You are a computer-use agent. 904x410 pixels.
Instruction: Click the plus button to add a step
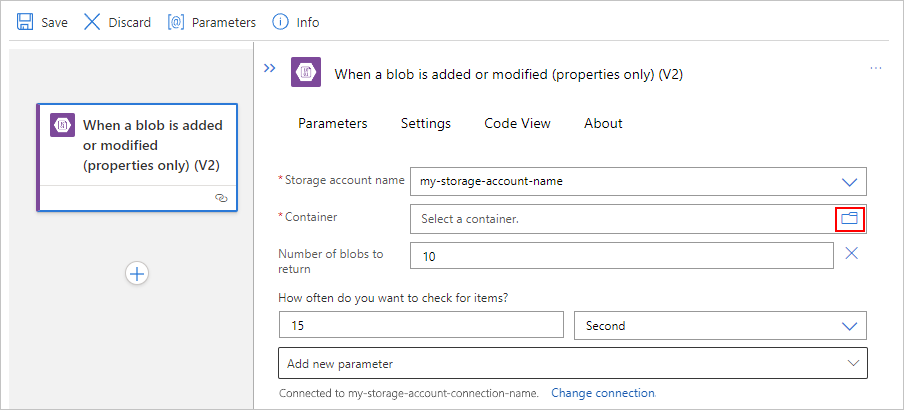pos(137,273)
